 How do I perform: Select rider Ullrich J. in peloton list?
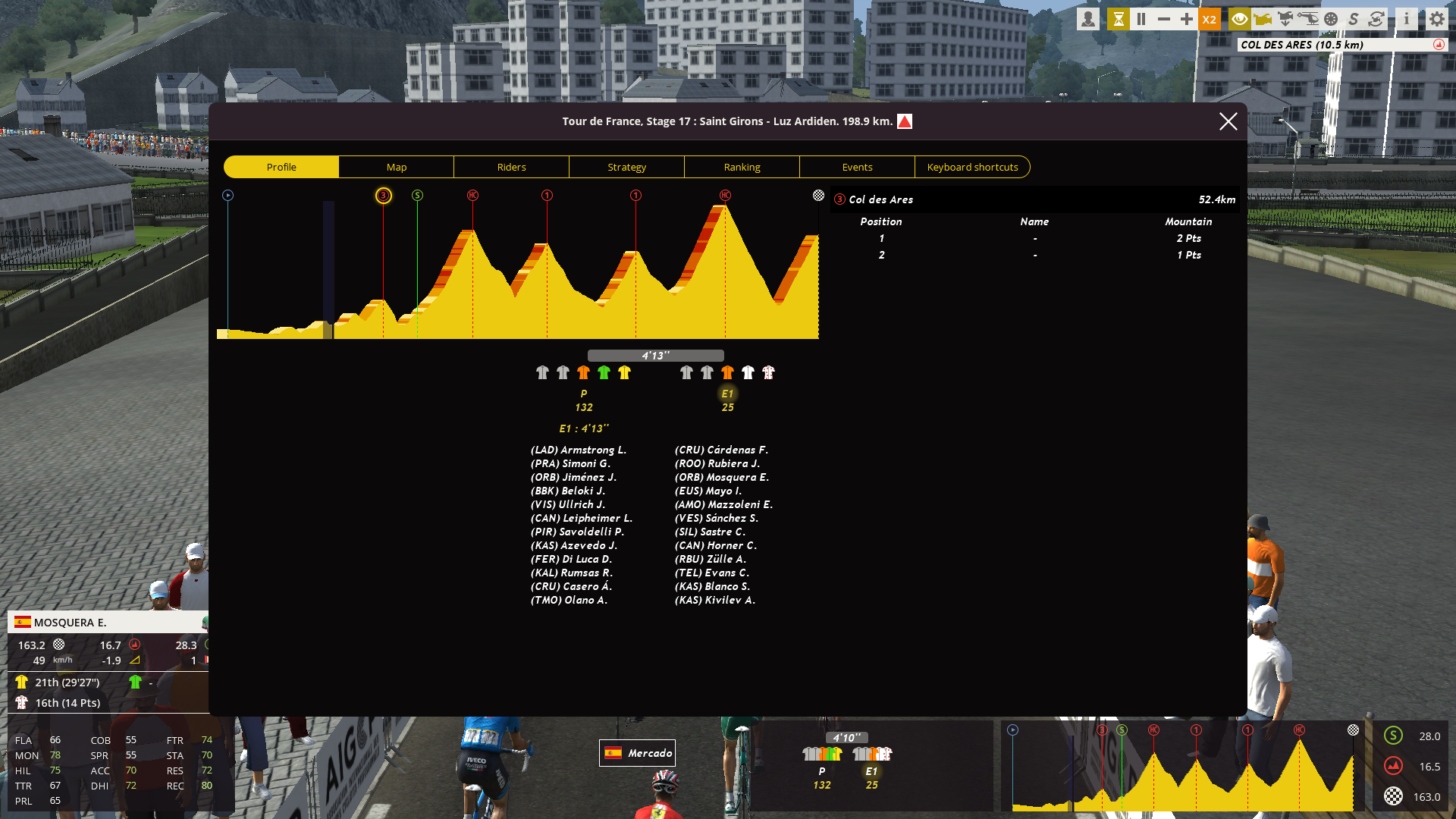pos(568,504)
